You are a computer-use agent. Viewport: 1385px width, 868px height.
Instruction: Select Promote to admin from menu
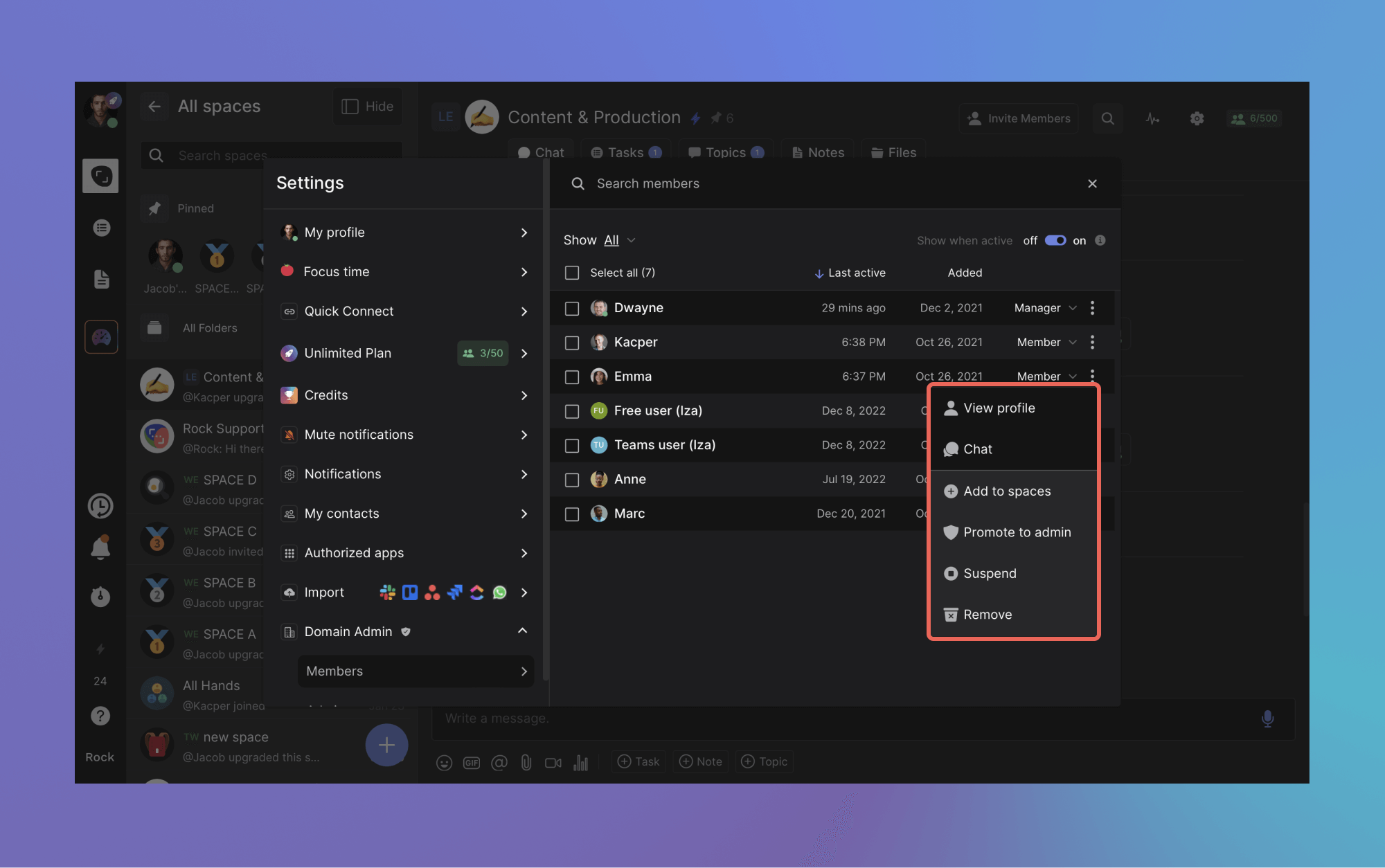click(x=1017, y=532)
